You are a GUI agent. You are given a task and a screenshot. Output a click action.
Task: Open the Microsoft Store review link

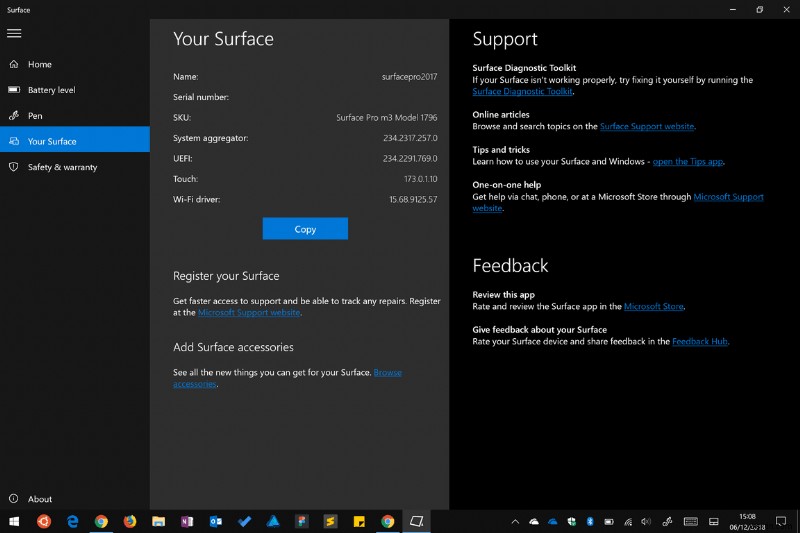pos(654,307)
